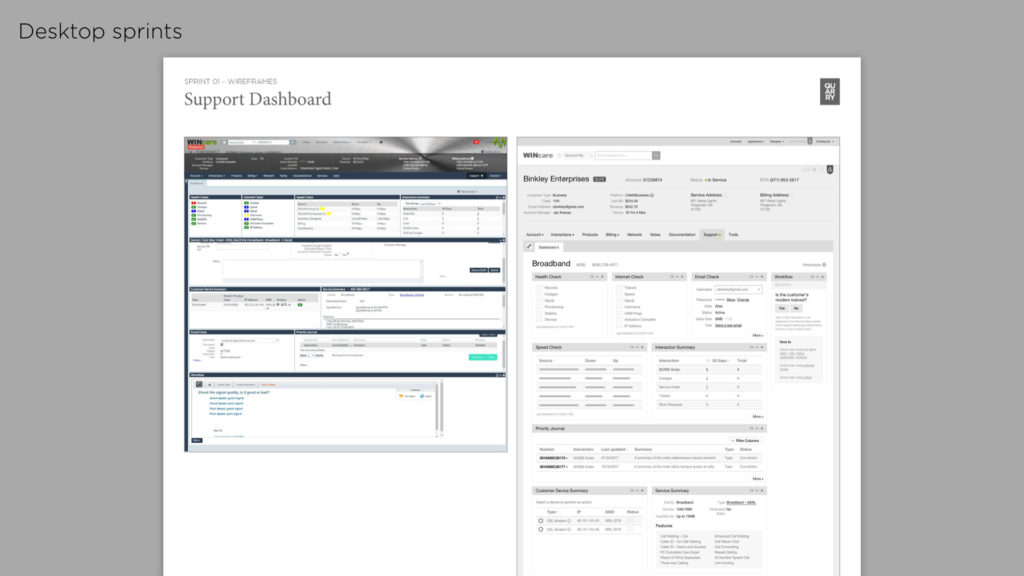Close the Priority Journal panel
This screenshot has width=1024, height=576.
pyautogui.click(x=760, y=428)
